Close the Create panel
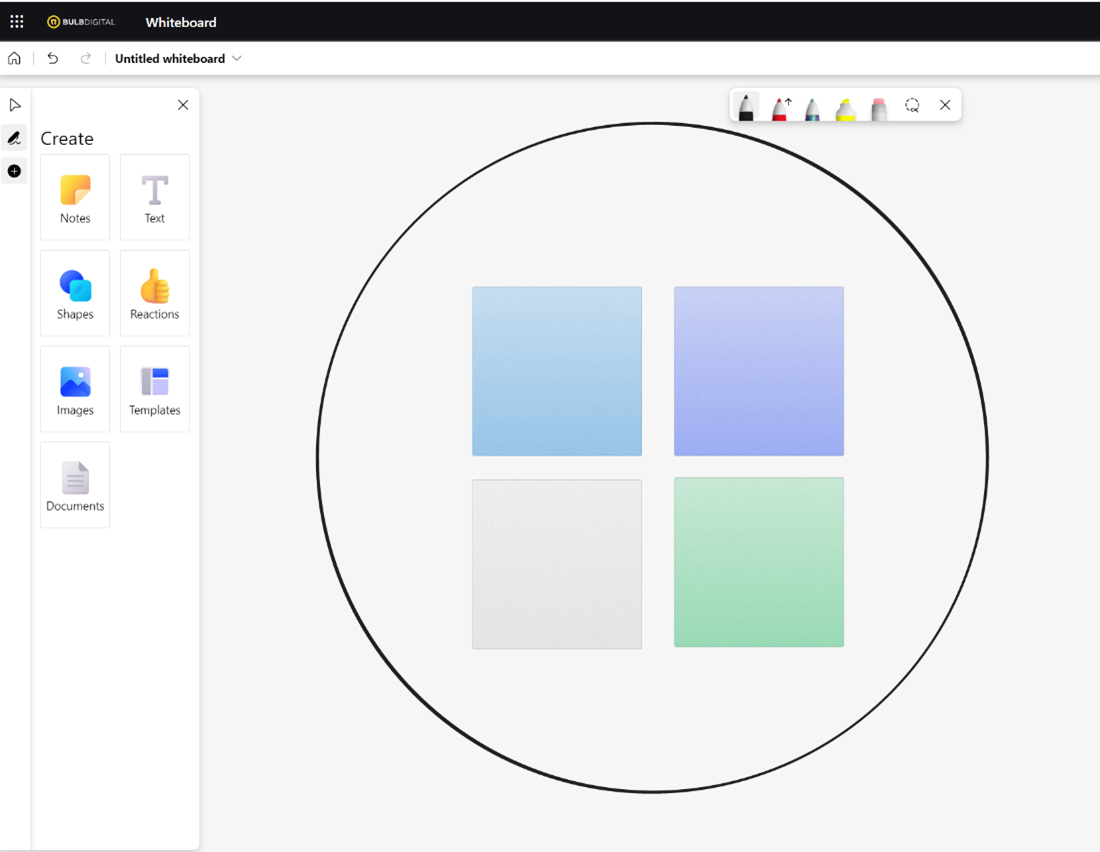The height and width of the screenshot is (852, 1100). coord(183,105)
